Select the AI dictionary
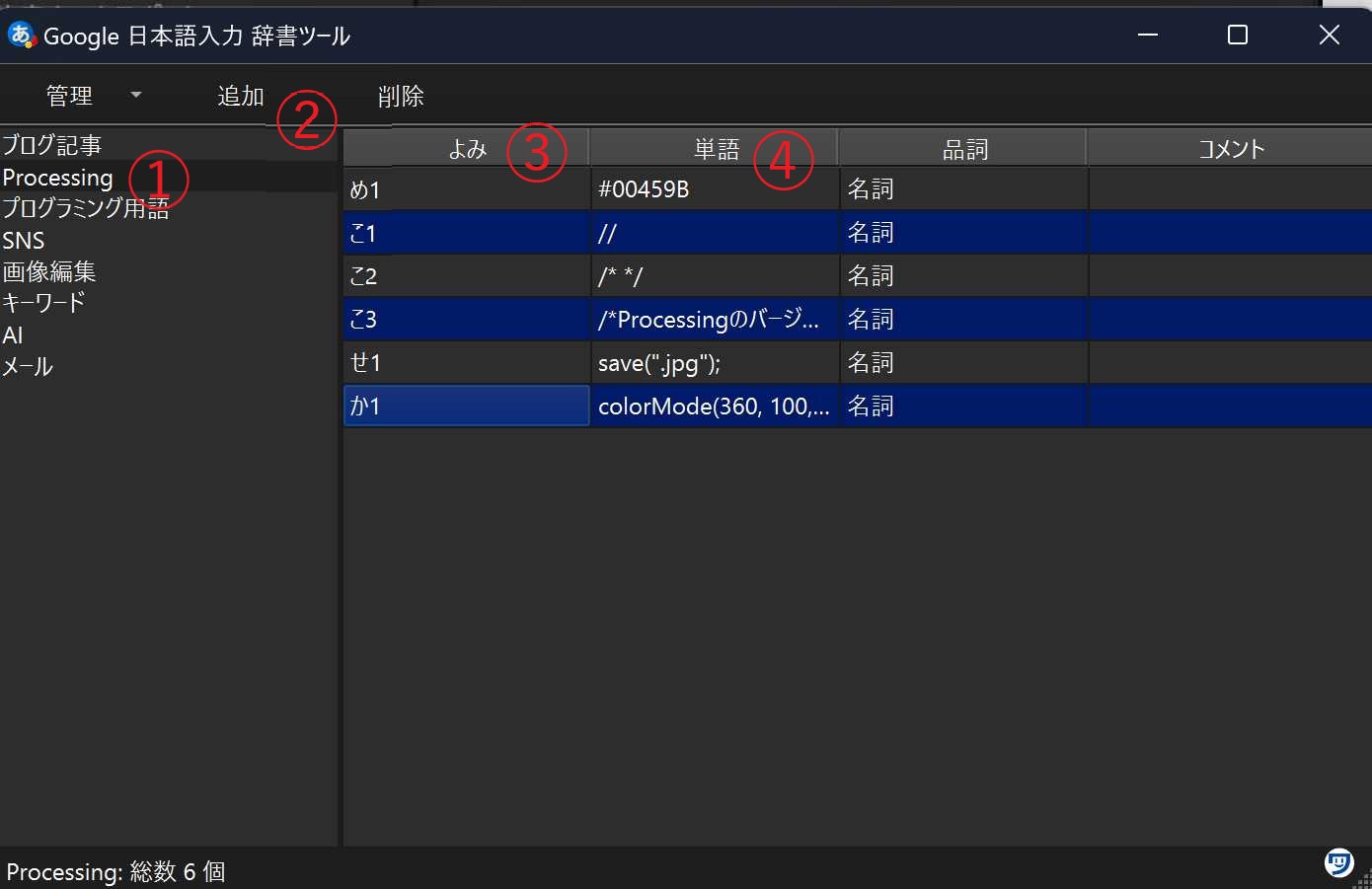 (x=12, y=334)
